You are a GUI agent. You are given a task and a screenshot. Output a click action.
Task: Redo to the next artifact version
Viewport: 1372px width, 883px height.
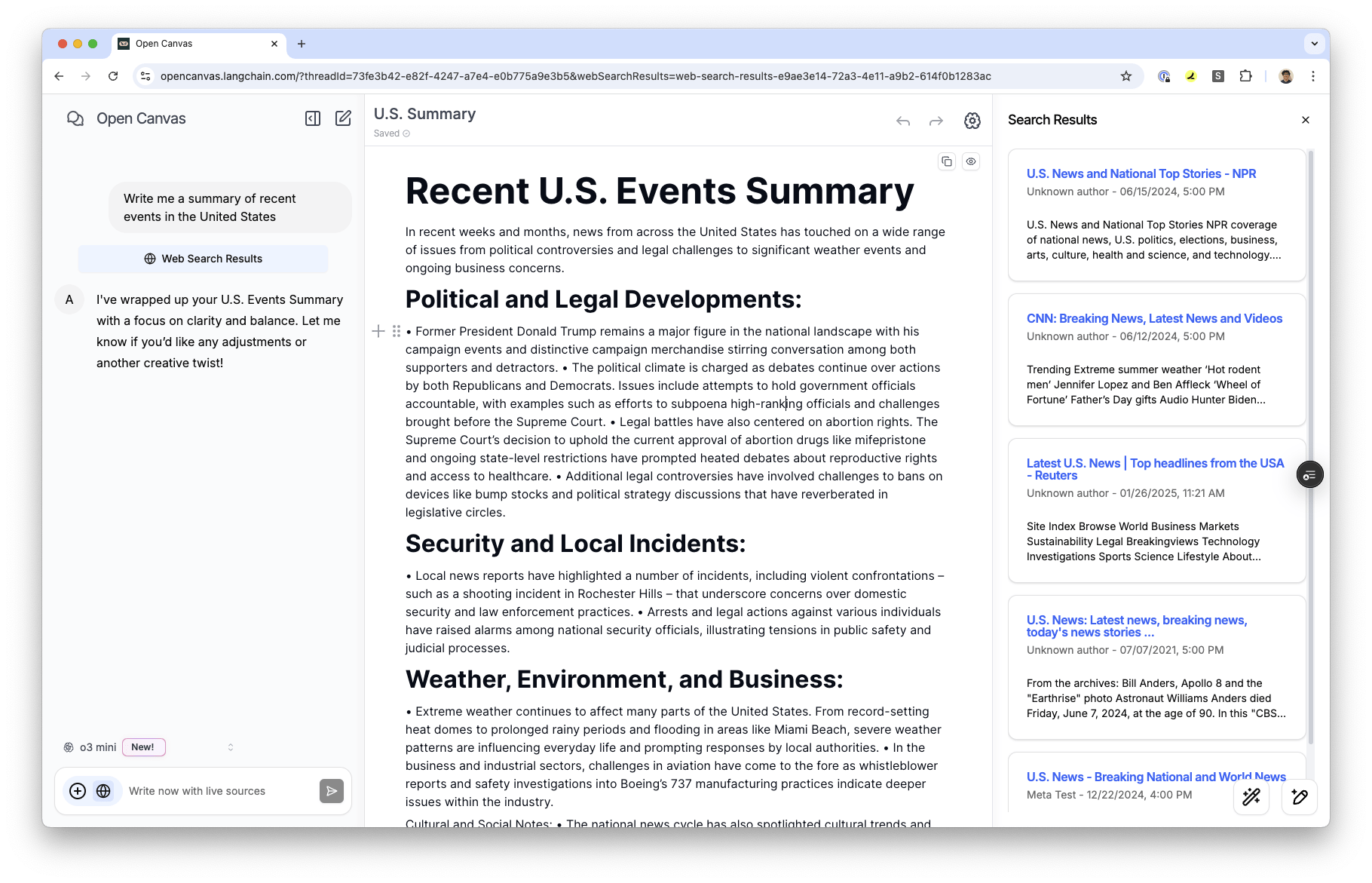pyautogui.click(x=936, y=121)
